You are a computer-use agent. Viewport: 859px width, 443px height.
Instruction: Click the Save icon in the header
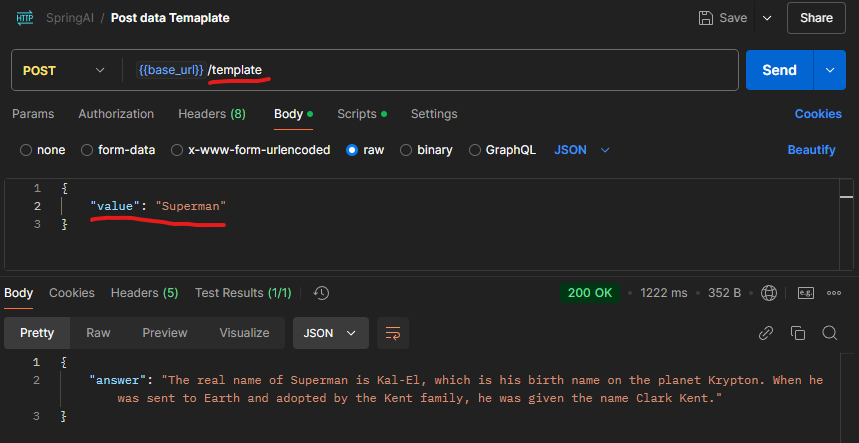[705, 18]
